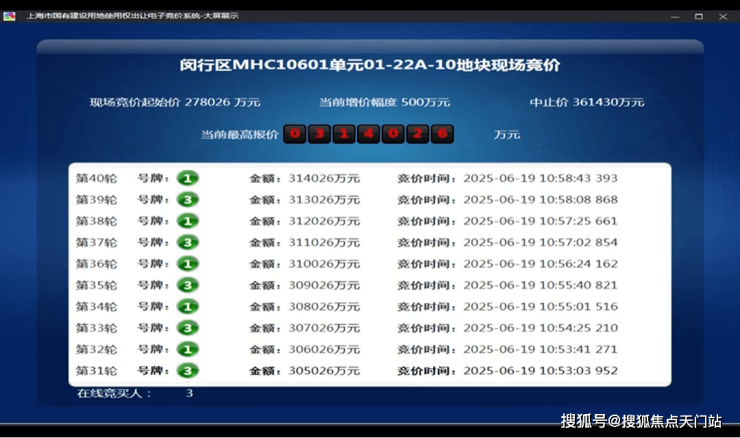
Task: Click the green paddle badge in round 40 row
Action: coord(187,178)
